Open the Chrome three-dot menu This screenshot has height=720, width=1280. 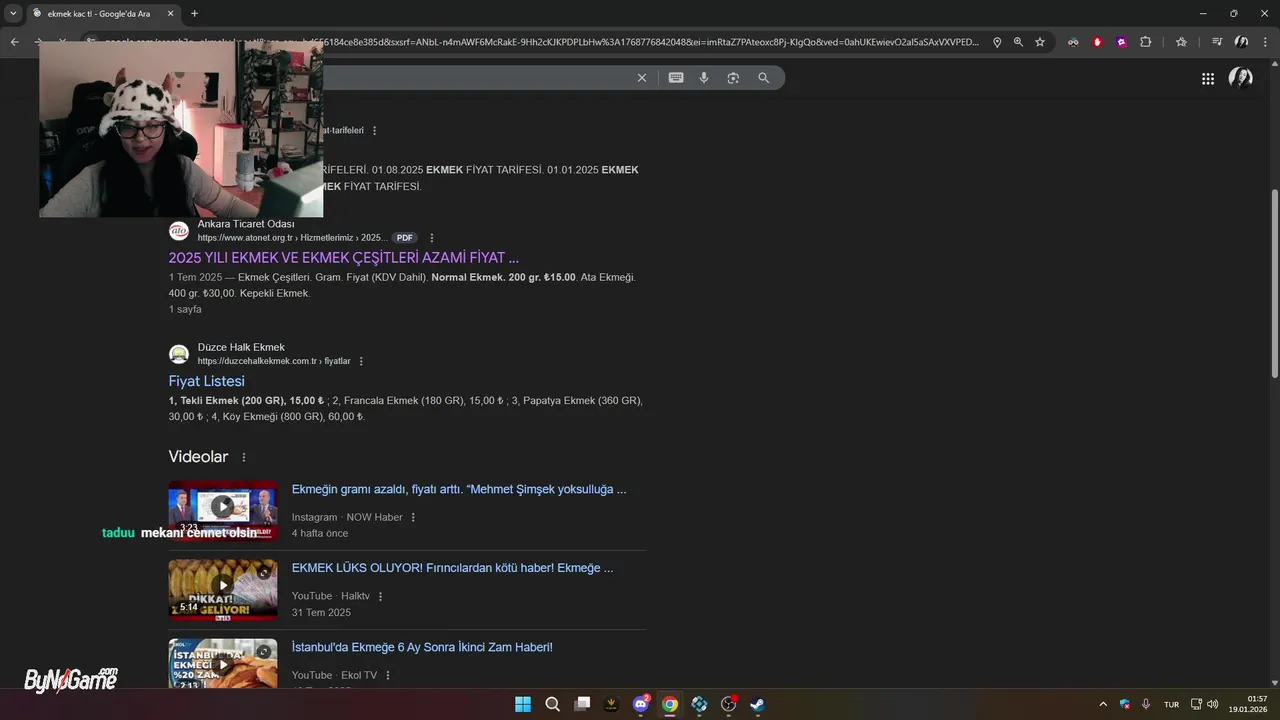(x=1265, y=42)
